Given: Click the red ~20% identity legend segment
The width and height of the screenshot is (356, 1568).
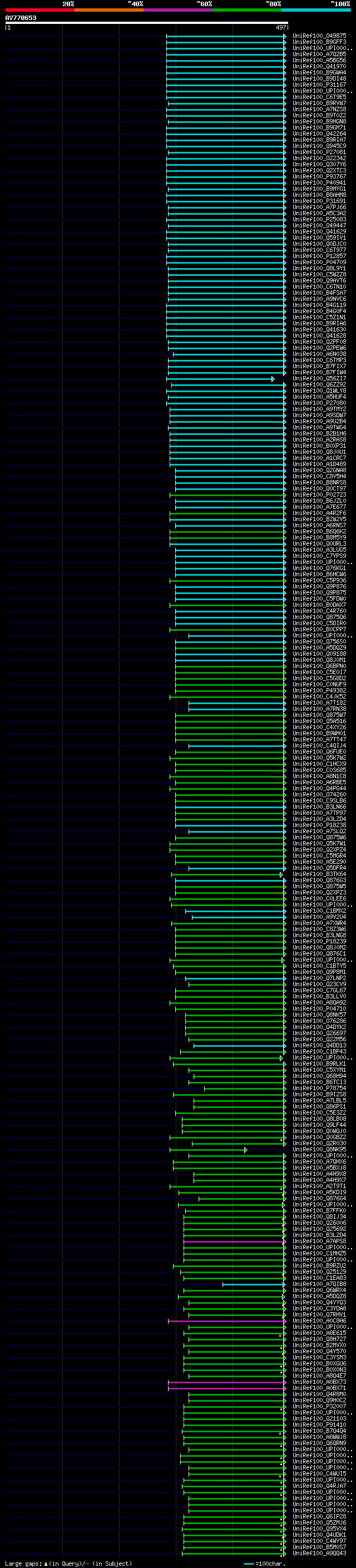Looking at the screenshot, I should tap(39, 10).
